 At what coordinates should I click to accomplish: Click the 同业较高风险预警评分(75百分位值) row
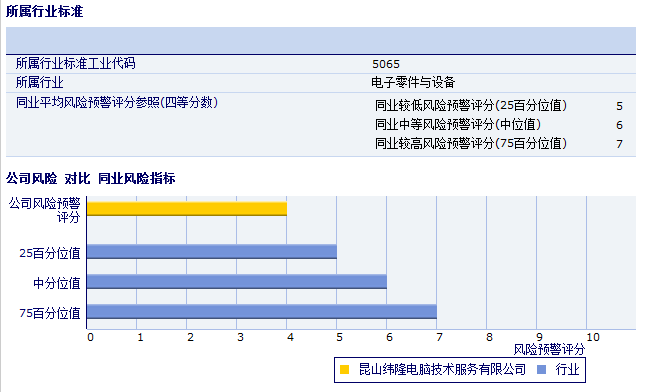point(499,143)
